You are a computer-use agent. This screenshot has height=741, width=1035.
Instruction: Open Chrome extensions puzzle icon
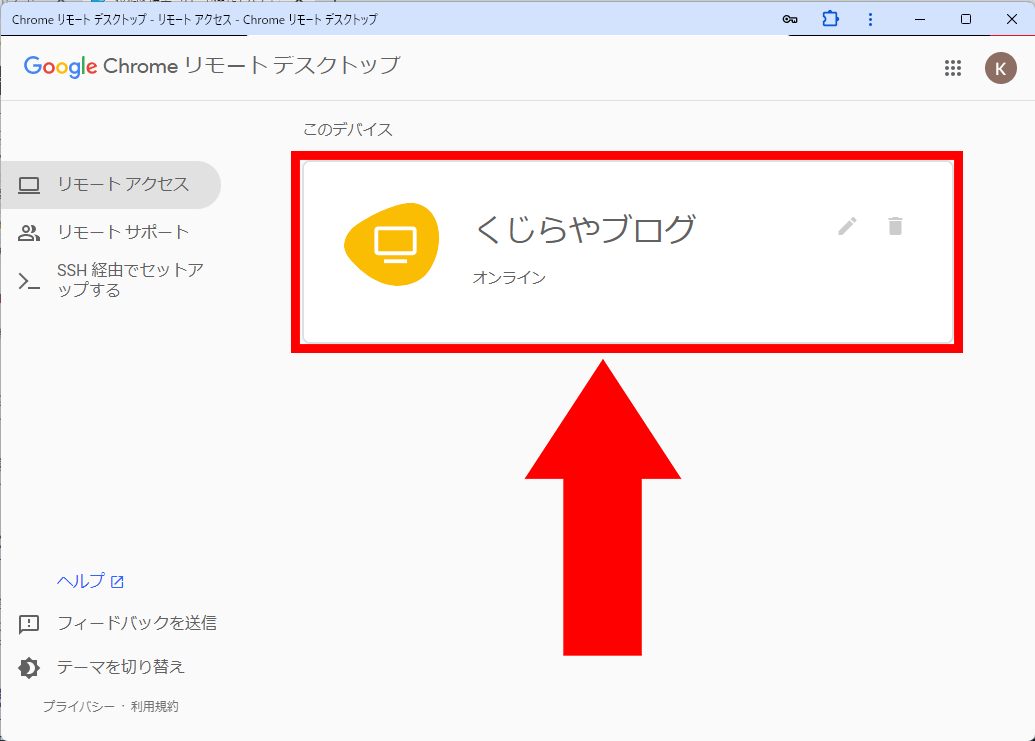[830, 18]
